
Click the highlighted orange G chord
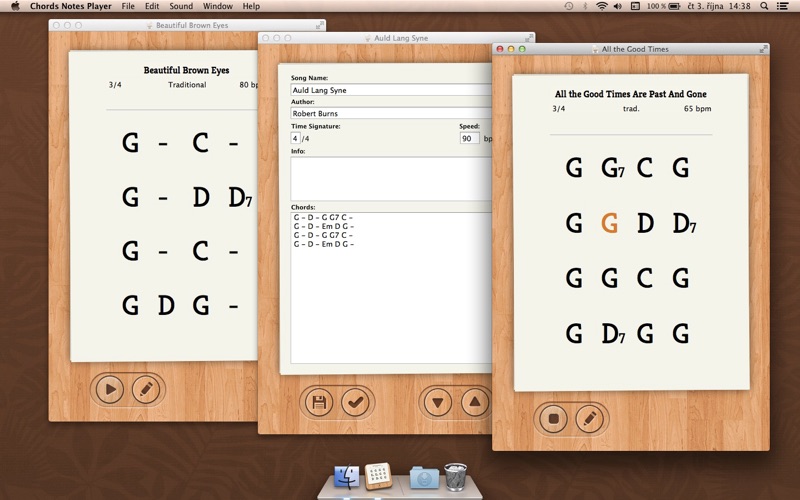610,223
